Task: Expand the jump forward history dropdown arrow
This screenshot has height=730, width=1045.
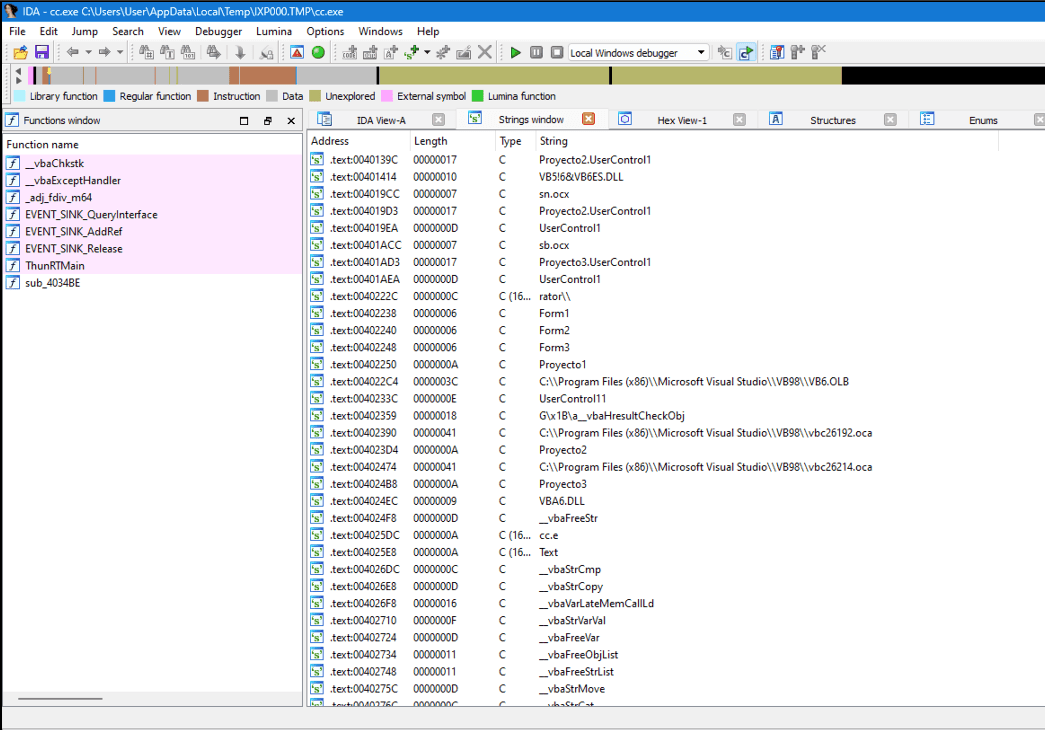Action: tap(119, 53)
